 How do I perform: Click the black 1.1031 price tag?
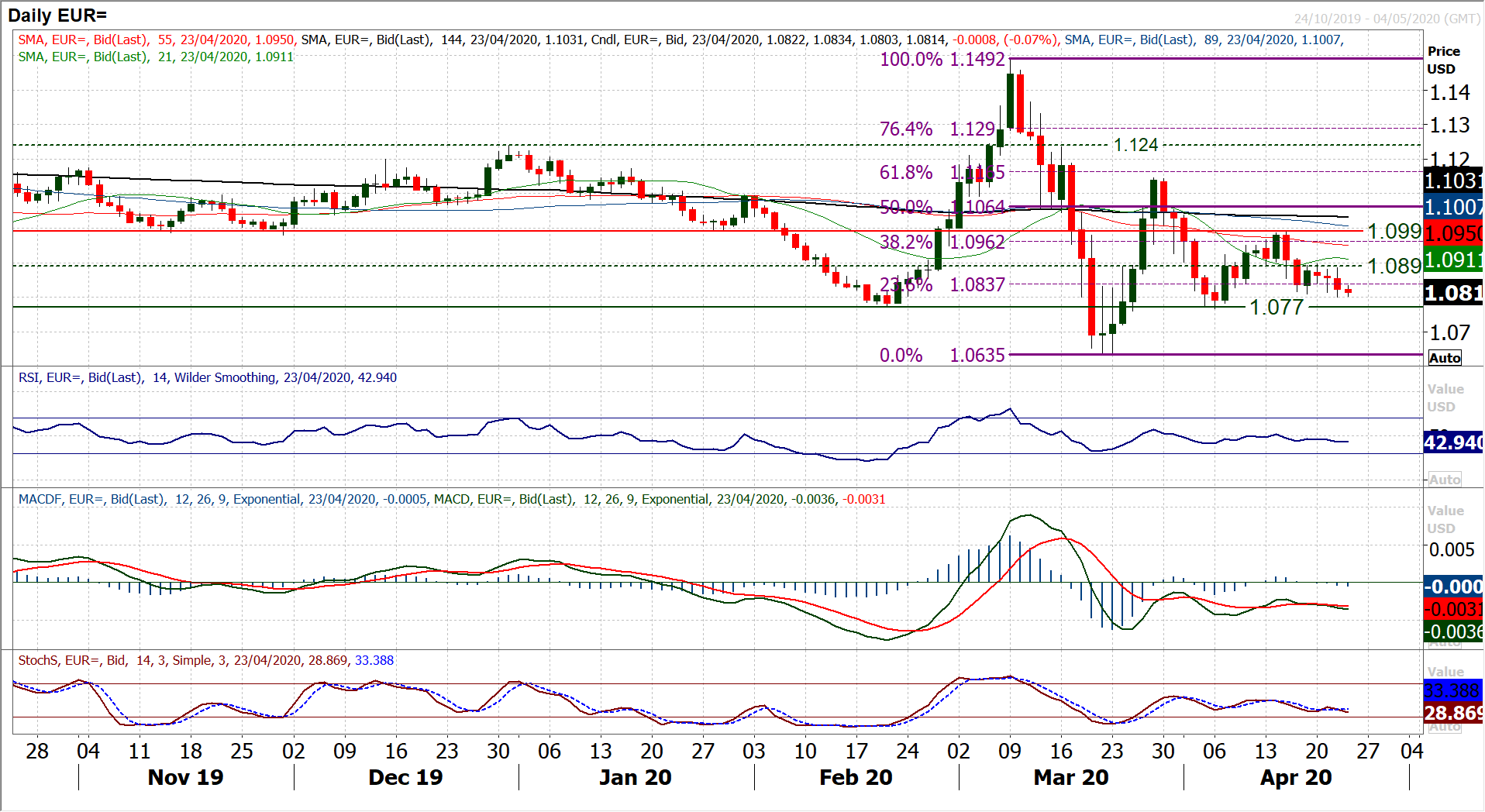1453,181
